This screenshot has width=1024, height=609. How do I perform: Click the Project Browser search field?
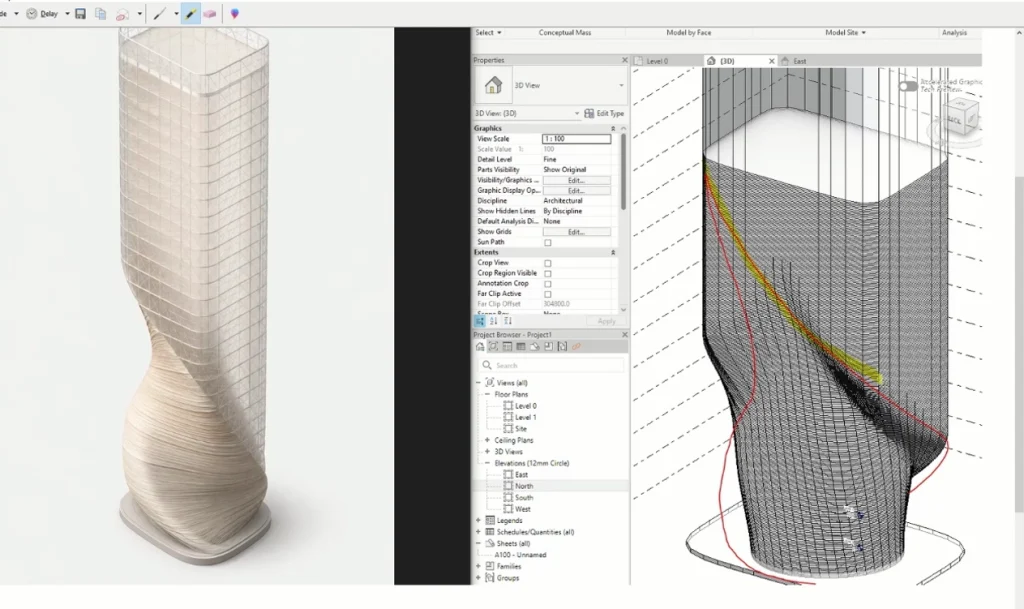click(x=552, y=366)
